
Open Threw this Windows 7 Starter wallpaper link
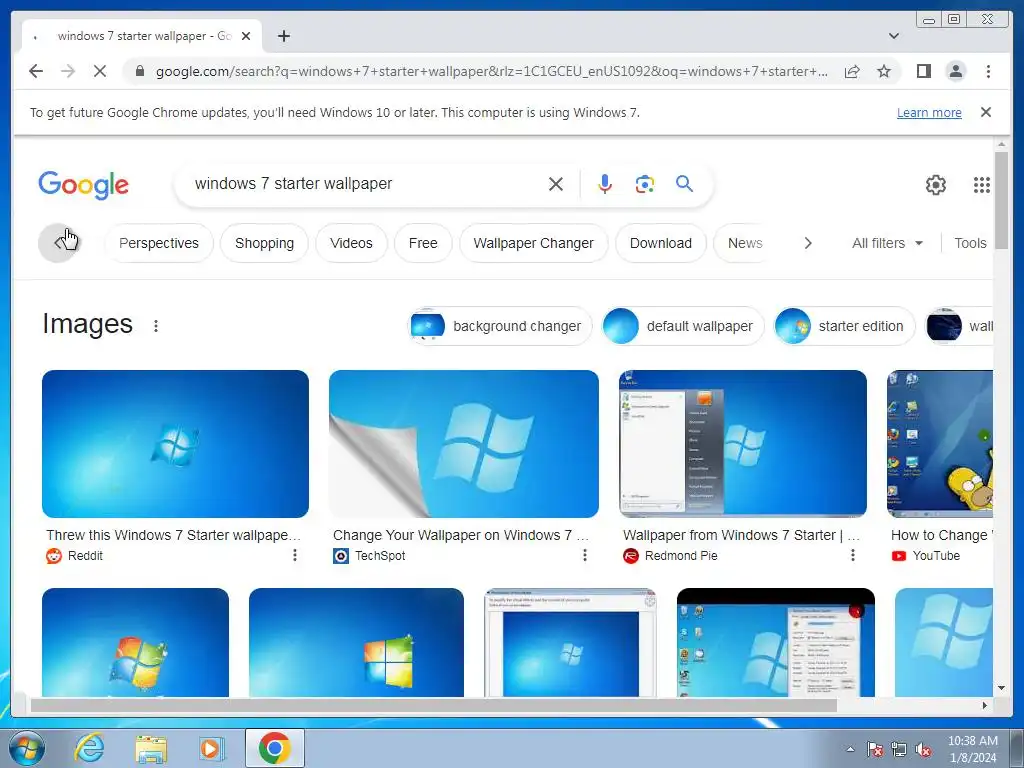pos(173,535)
